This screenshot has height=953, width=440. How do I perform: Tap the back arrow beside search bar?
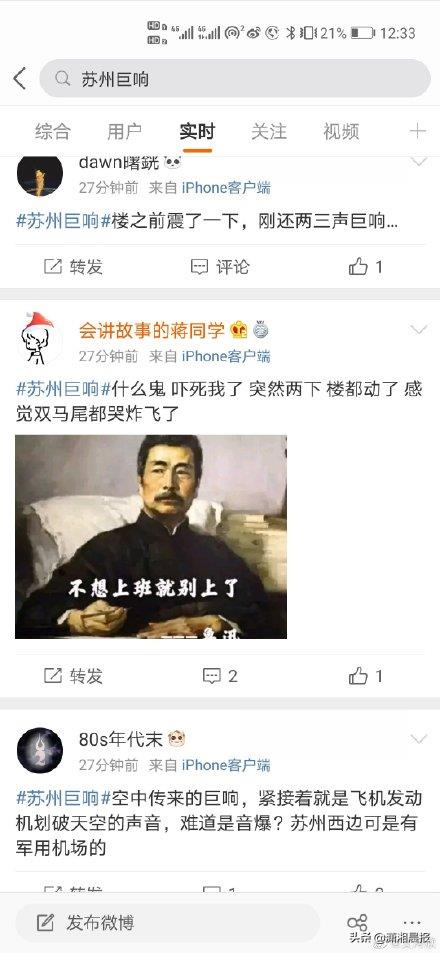[19, 79]
